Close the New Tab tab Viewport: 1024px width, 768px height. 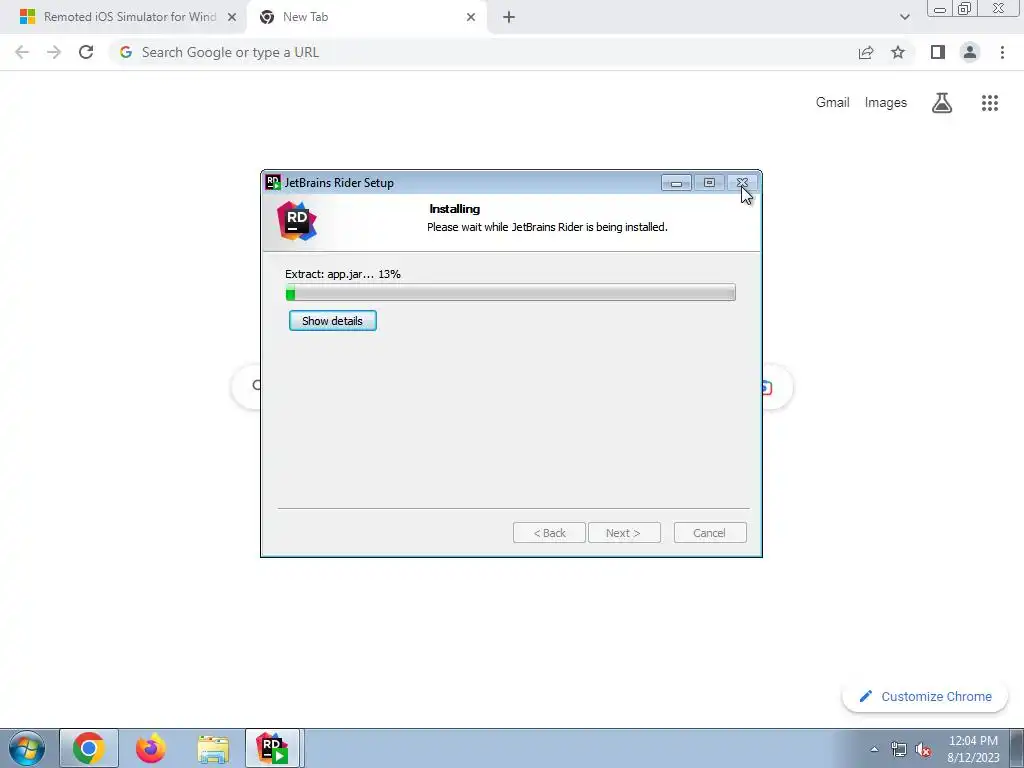click(471, 18)
